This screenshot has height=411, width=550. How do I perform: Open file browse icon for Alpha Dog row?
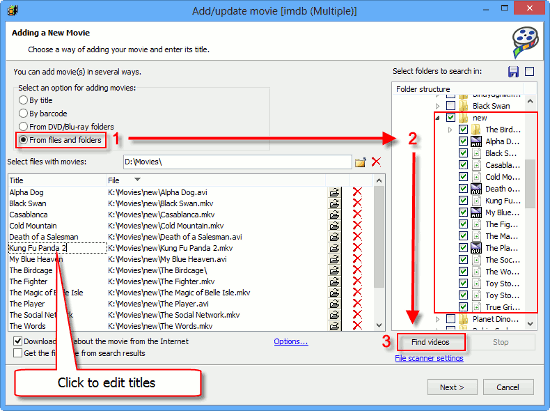tap(335, 192)
